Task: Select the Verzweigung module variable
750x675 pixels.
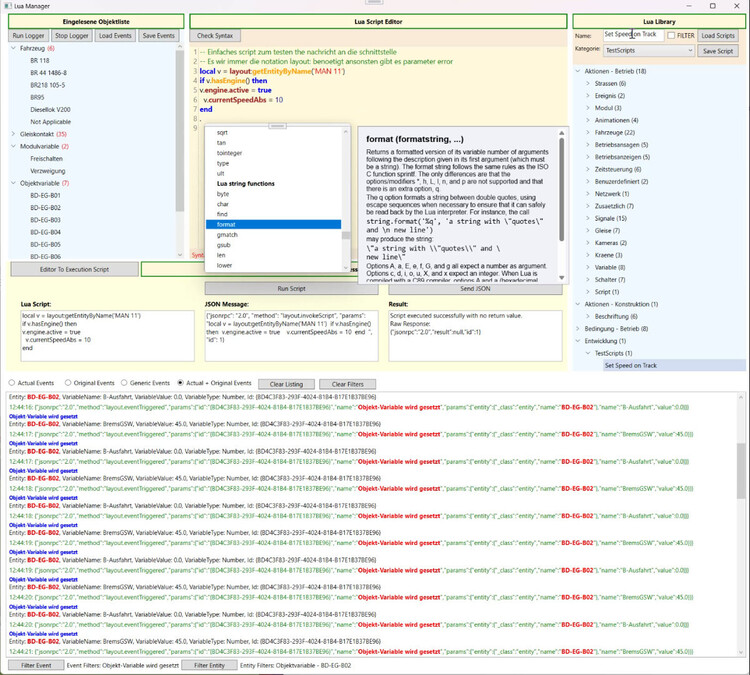Action: (x=48, y=171)
